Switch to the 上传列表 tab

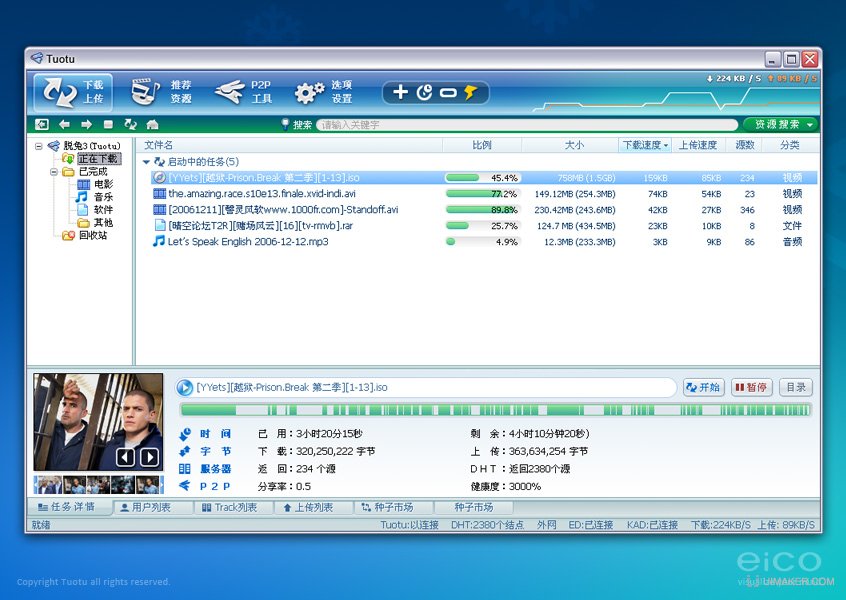pos(313,507)
